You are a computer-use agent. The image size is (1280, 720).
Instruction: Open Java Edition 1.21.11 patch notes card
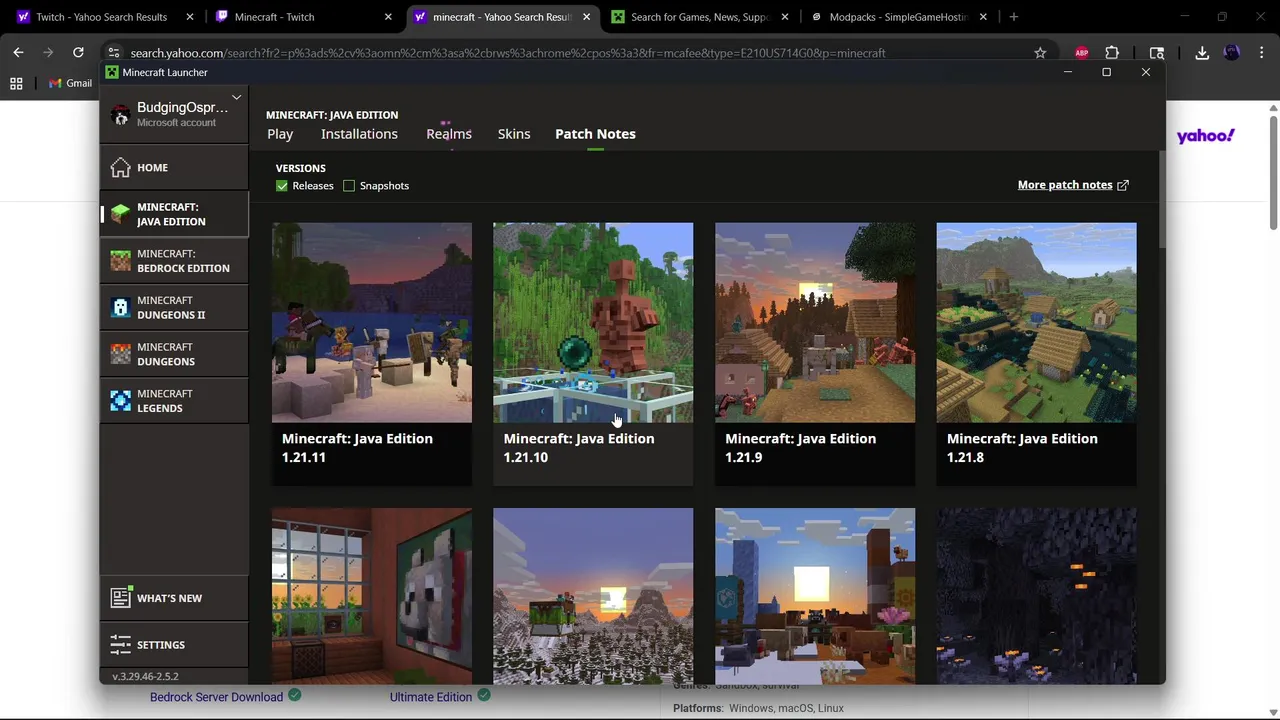point(372,354)
